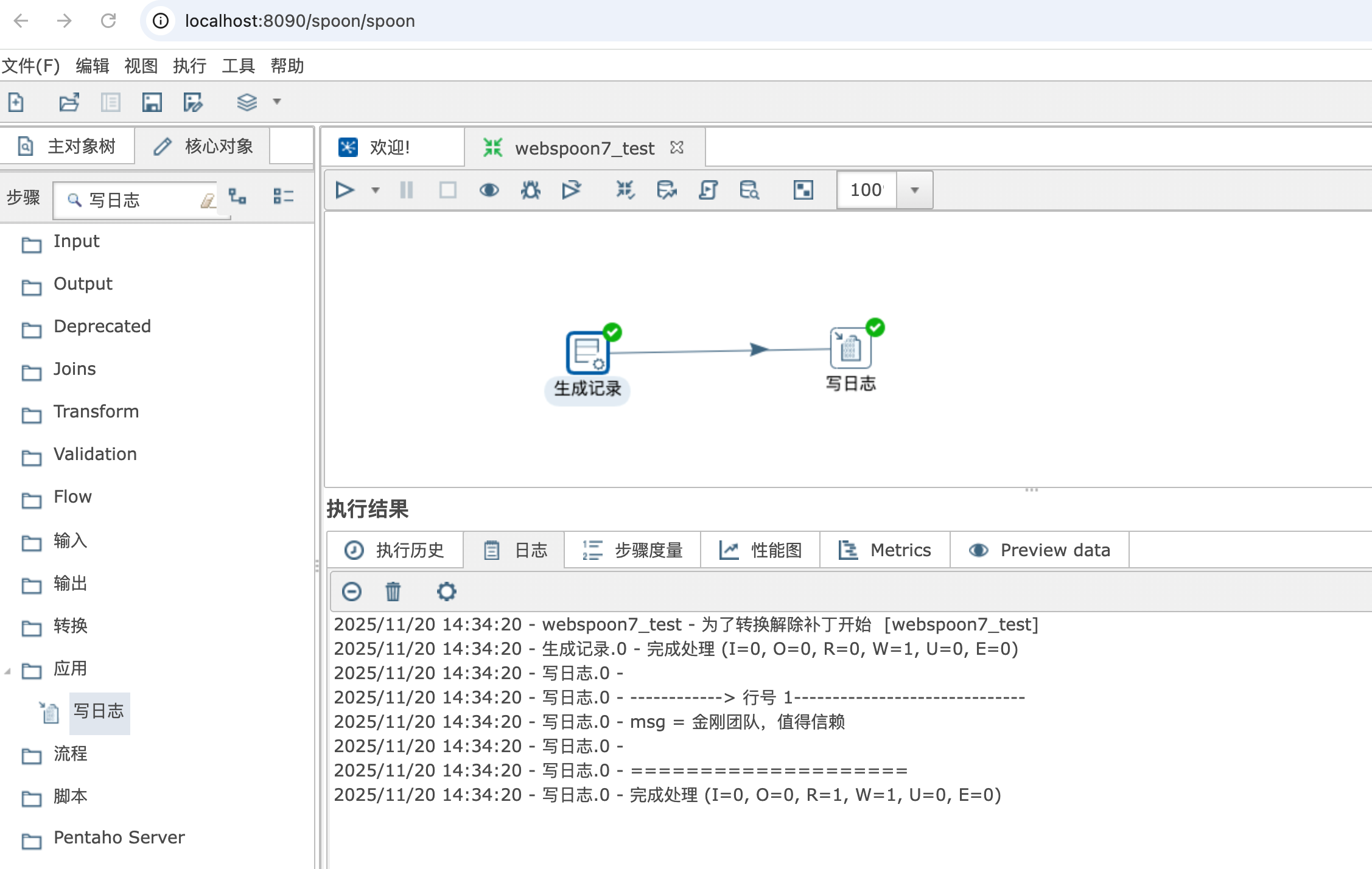Screen dimensions: 1372x869
Task: Open preview mode via the eye icon
Action: click(x=489, y=190)
